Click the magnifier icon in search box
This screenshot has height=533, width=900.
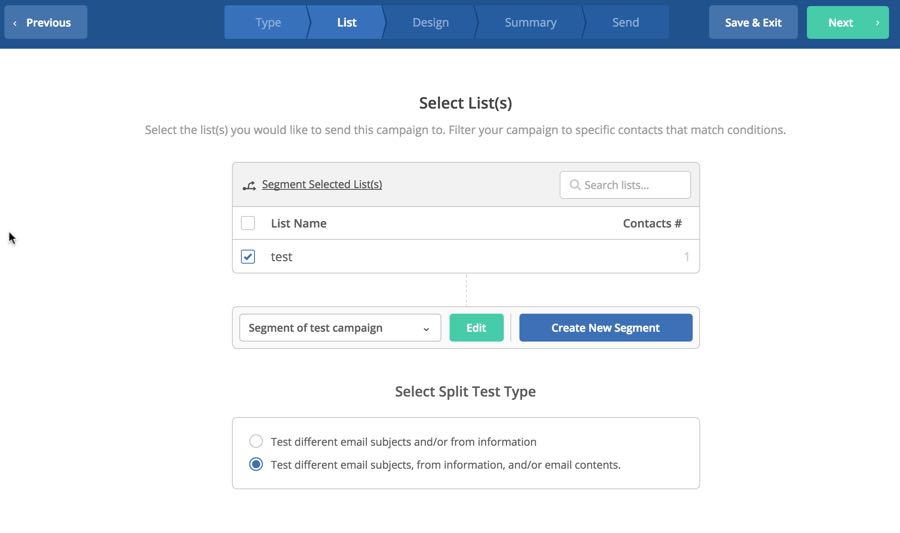coord(574,185)
